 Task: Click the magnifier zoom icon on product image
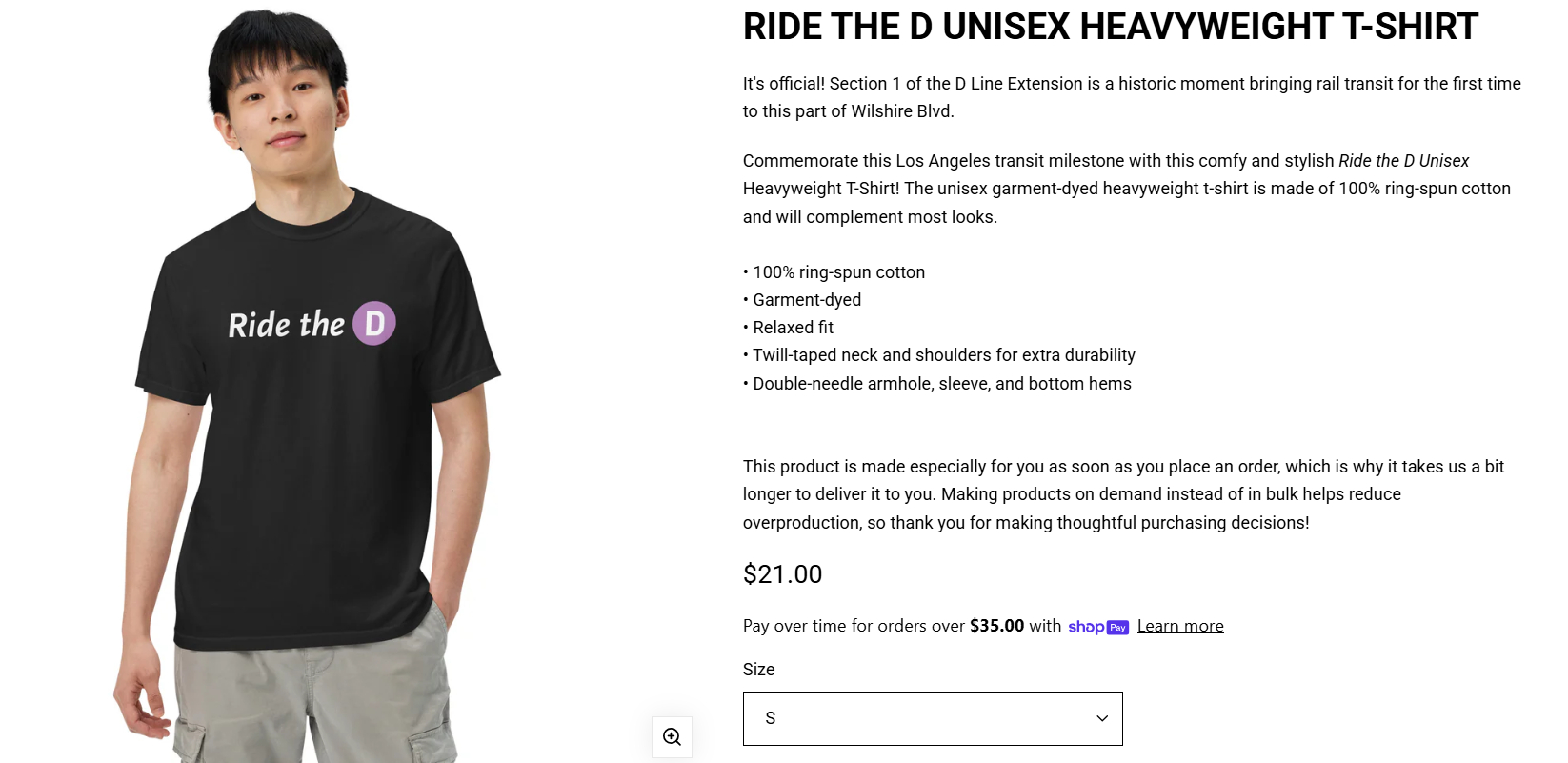click(672, 736)
